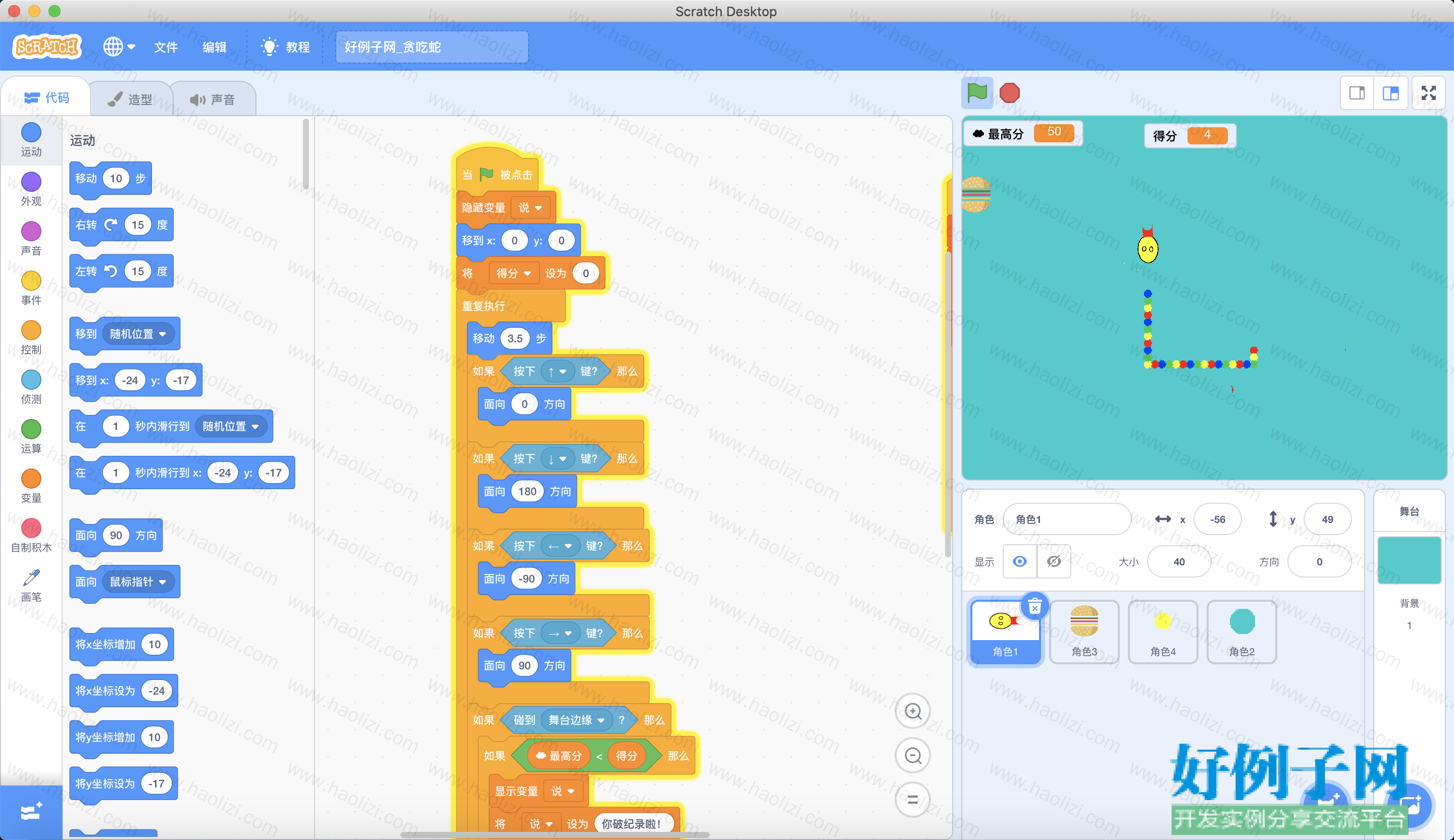Click the project title field 好例子网_贪吃蛇
The height and width of the screenshot is (840, 1454).
click(432, 47)
